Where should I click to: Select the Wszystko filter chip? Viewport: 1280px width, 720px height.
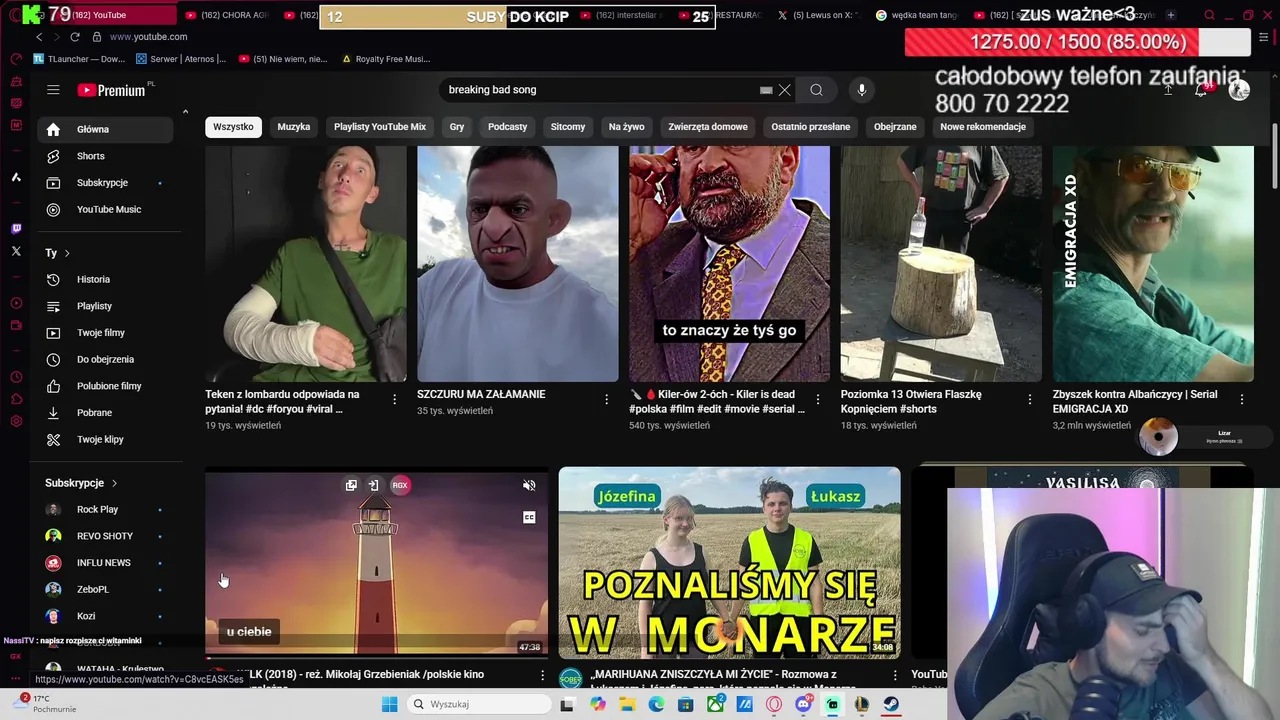click(x=233, y=127)
